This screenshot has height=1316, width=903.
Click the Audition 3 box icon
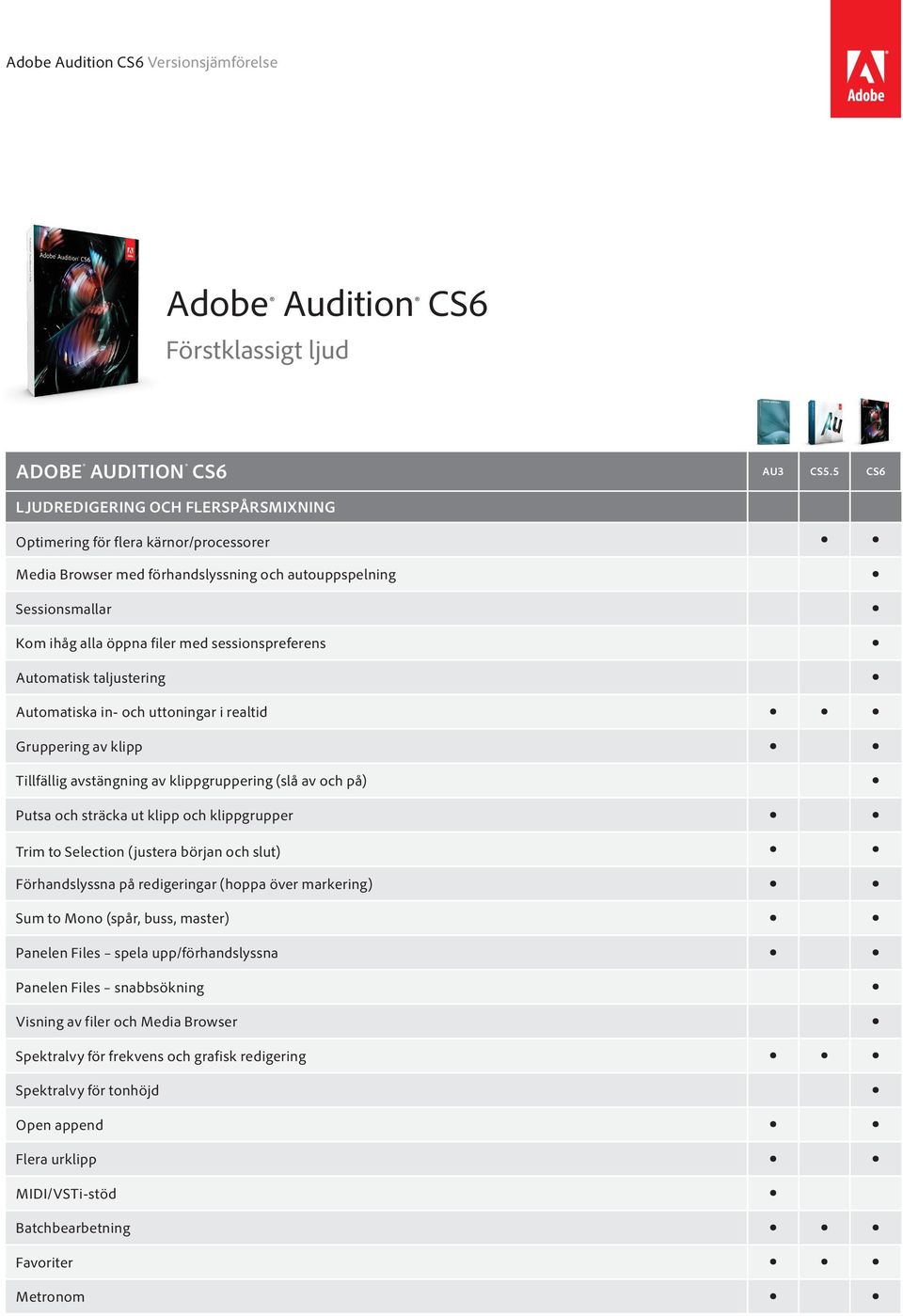pos(773,421)
